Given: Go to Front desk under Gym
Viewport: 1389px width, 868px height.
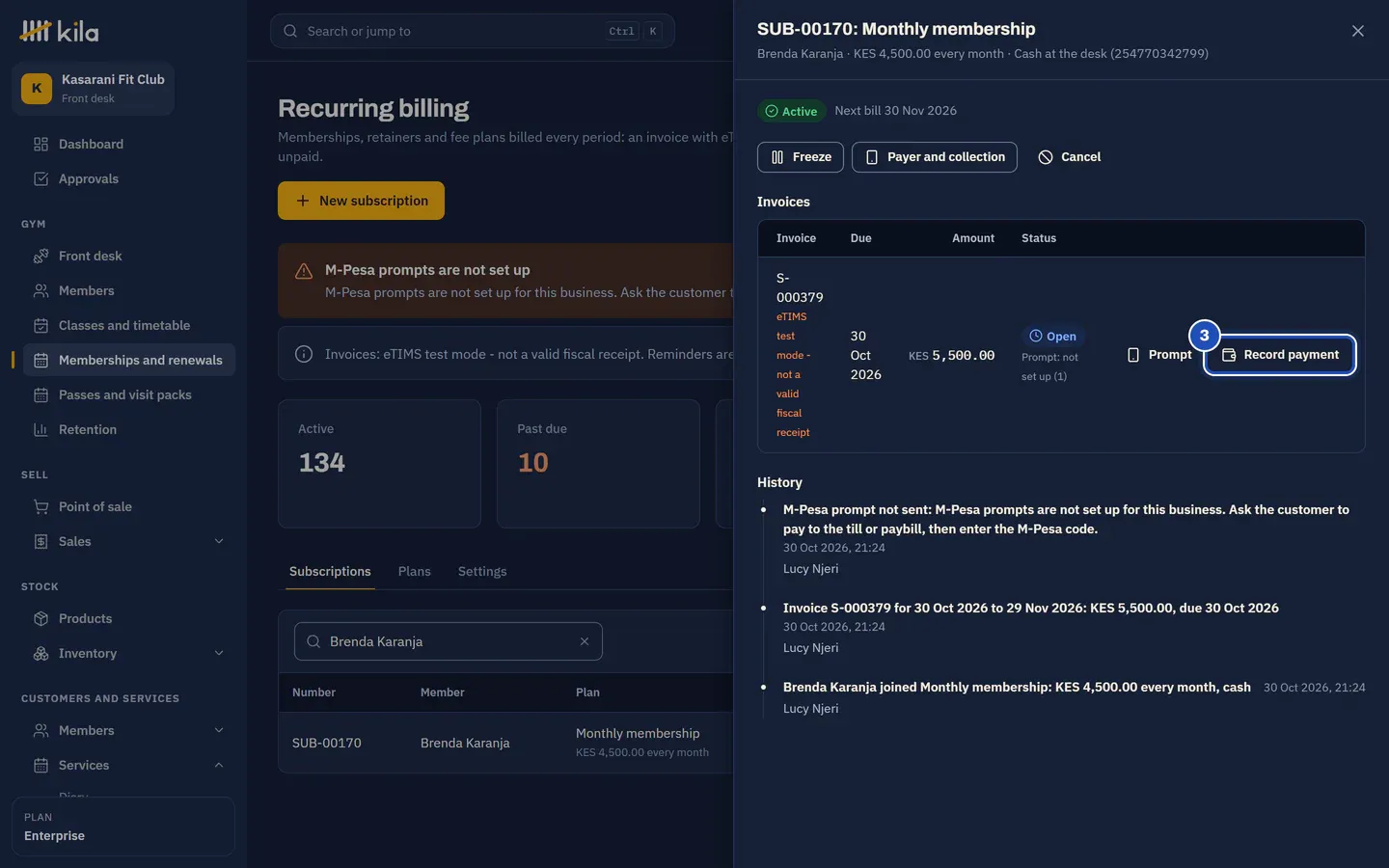Looking at the screenshot, I should click(x=128, y=256).
